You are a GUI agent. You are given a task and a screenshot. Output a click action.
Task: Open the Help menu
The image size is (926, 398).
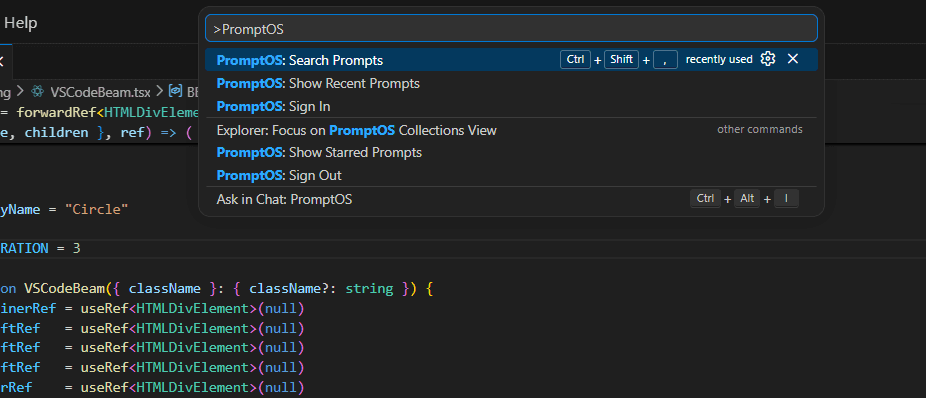tap(21, 23)
